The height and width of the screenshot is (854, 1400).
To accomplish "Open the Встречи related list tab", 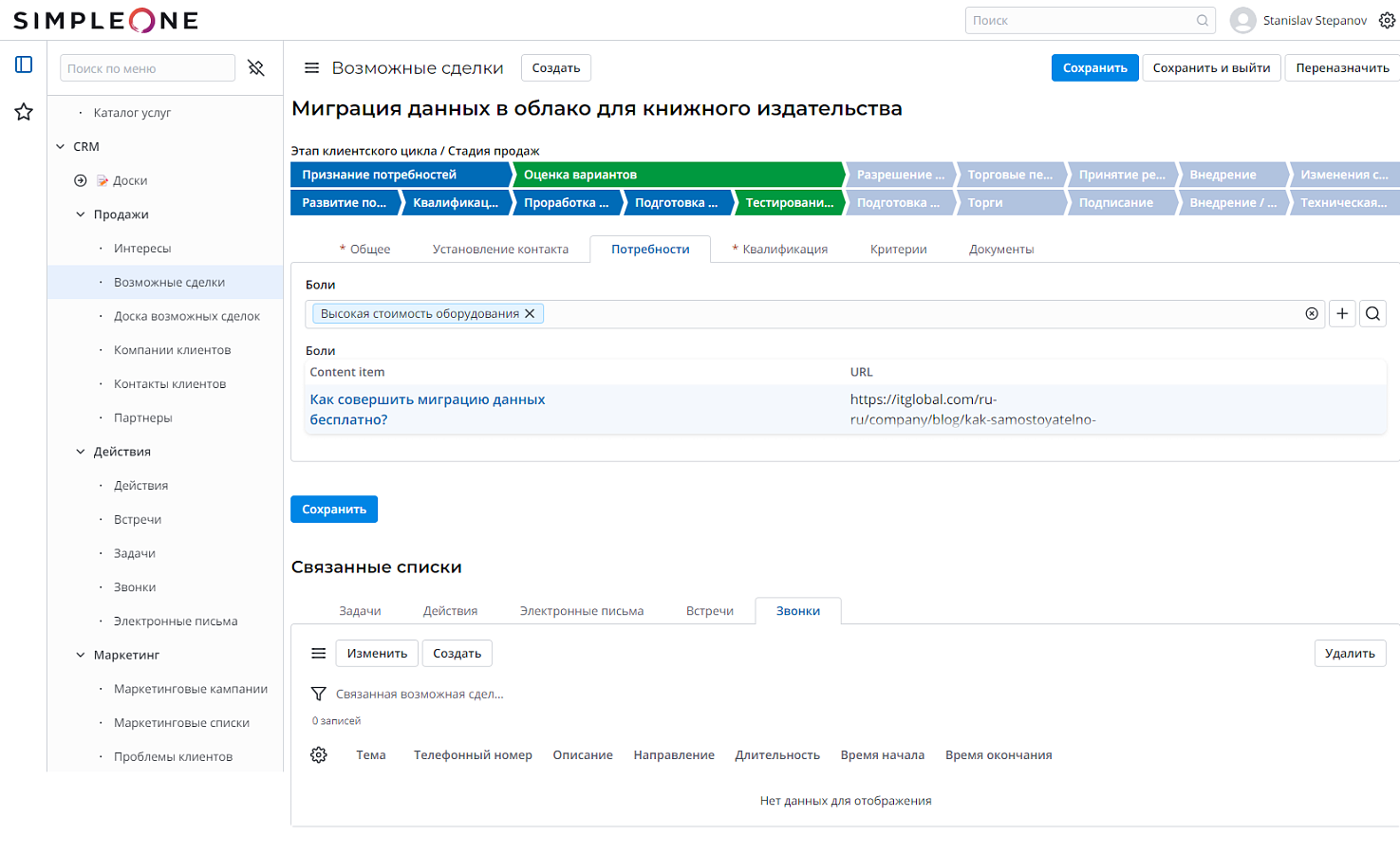I will [x=710, y=610].
